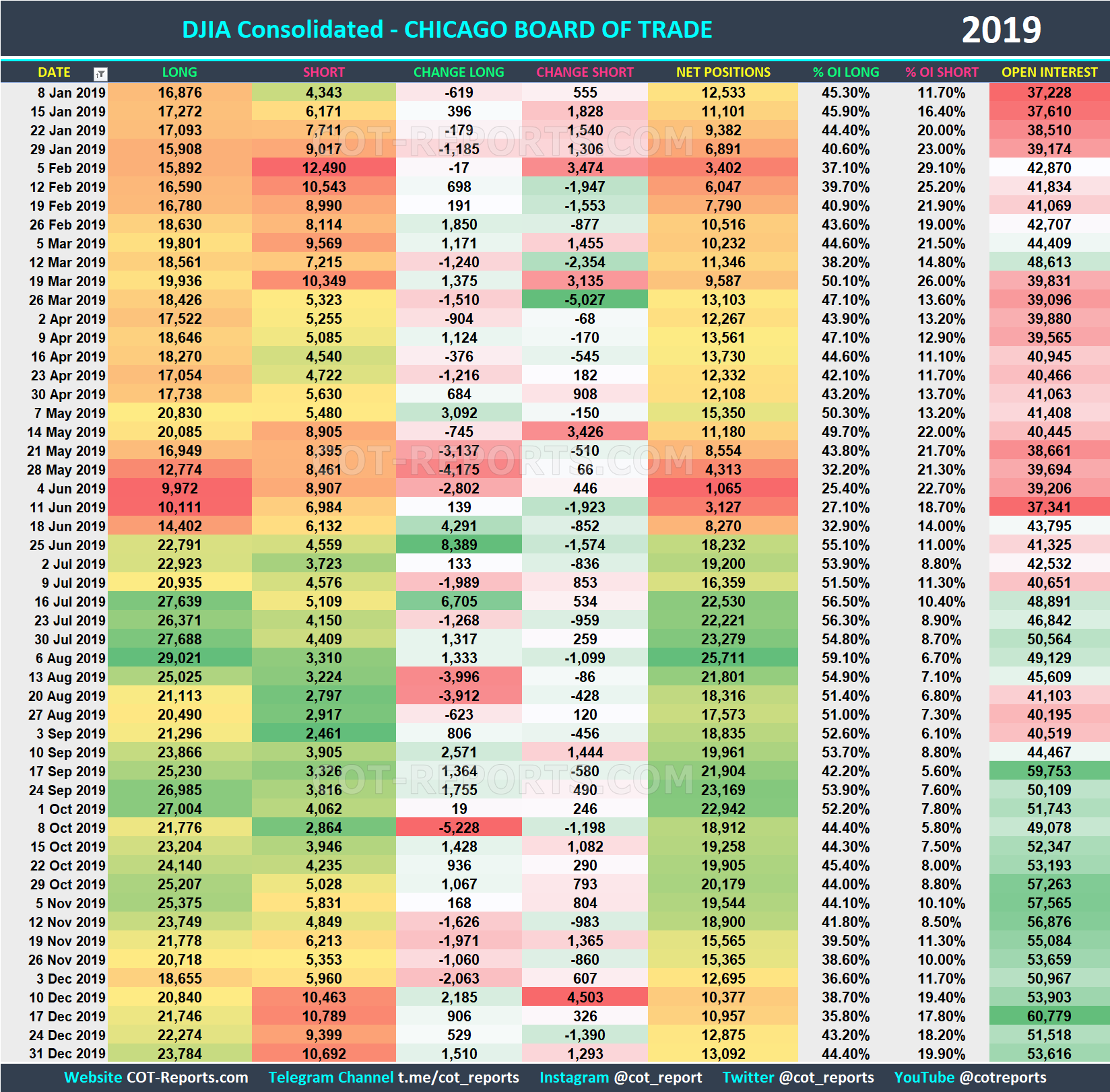This screenshot has width=1110, height=1092.
Task: Click the green -5,027 change short cell
Action: click(x=585, y=300)
